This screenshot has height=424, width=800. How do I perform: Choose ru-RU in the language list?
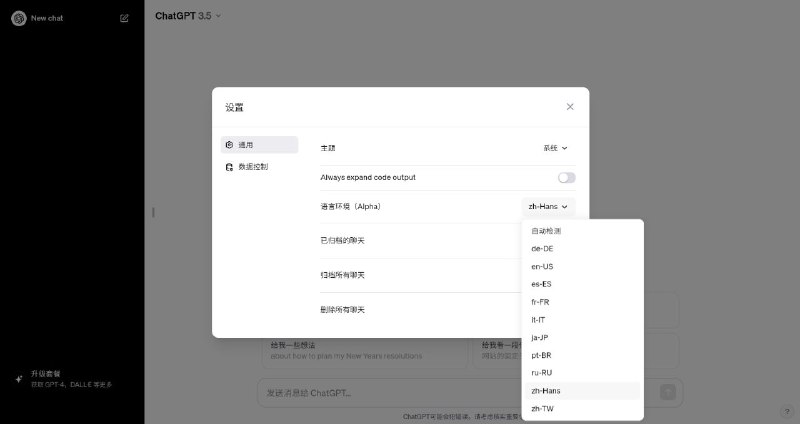point(582,373)
